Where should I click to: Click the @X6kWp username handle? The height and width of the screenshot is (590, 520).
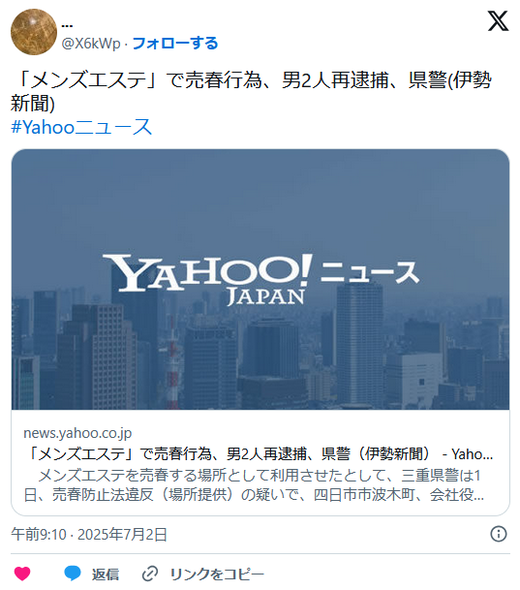(x=91, y=44)
